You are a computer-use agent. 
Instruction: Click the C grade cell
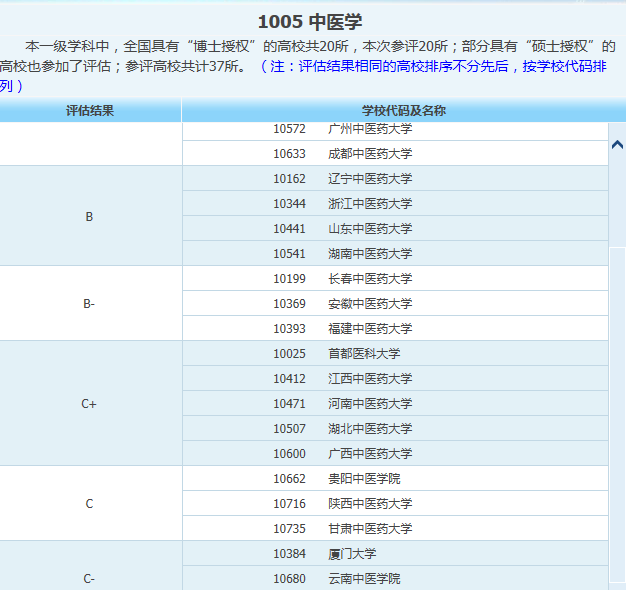(91, 504)
